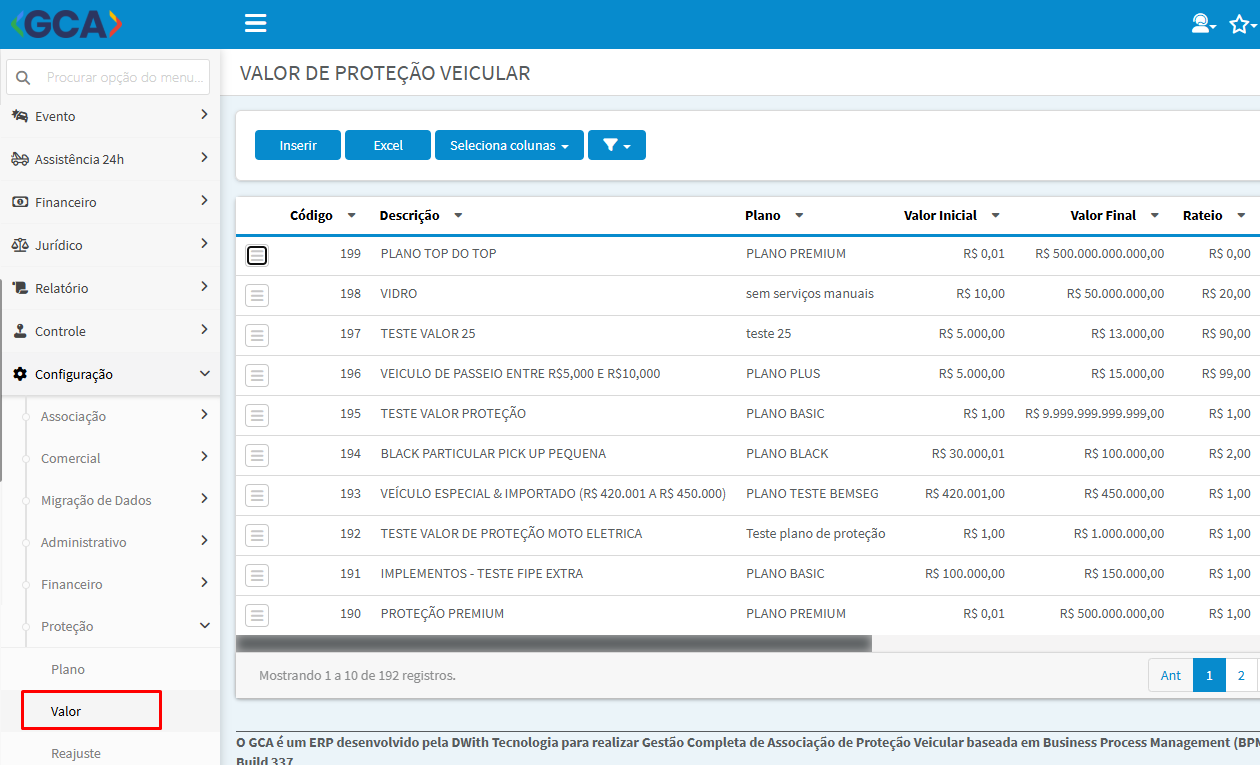Open the user support headset icon
The width and height of the screenshot is (1260, 765).
[x=1203, y=24]
